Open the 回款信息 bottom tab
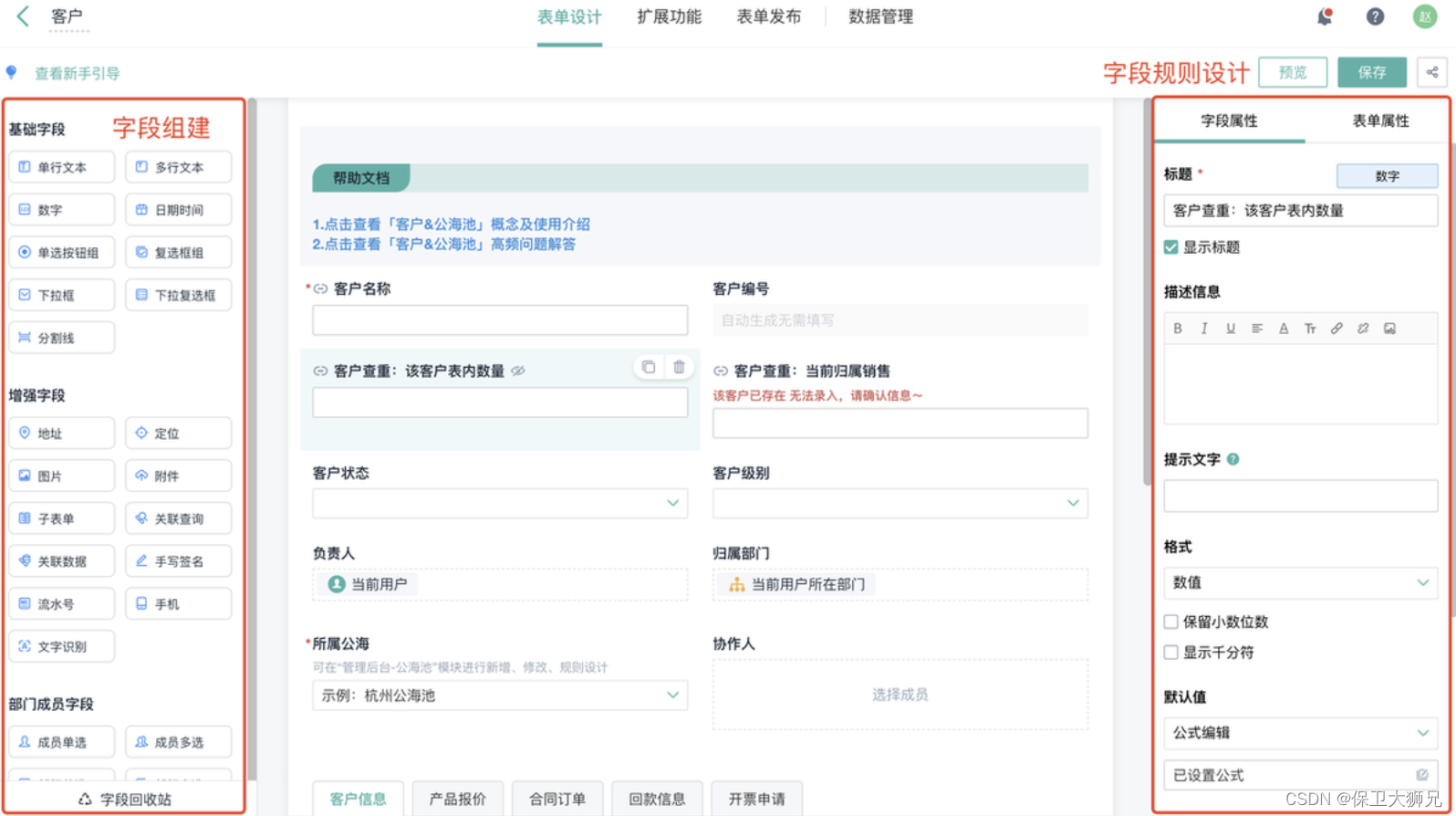This screenshot has width=1456, height=816. point(657,799)
